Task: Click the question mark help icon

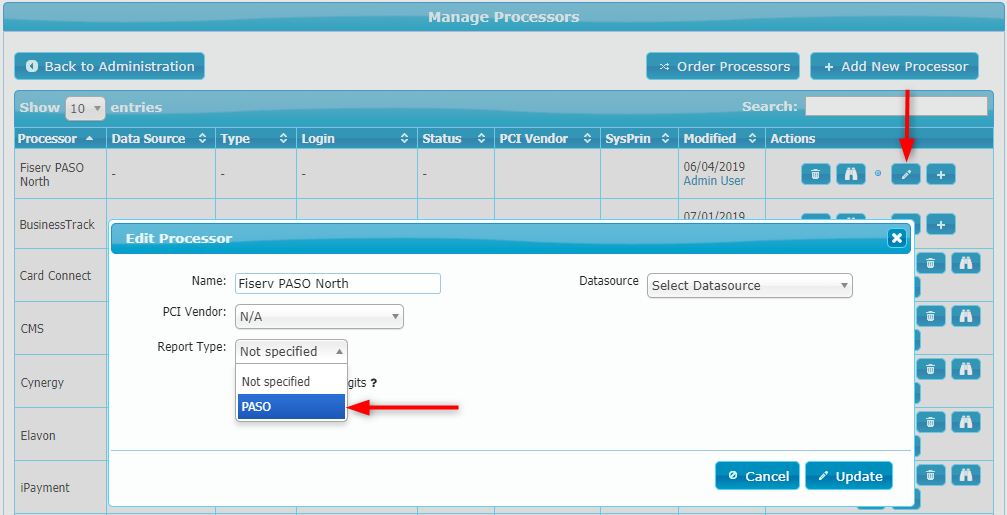Action: pyautogui.click(x=374, y=383)
